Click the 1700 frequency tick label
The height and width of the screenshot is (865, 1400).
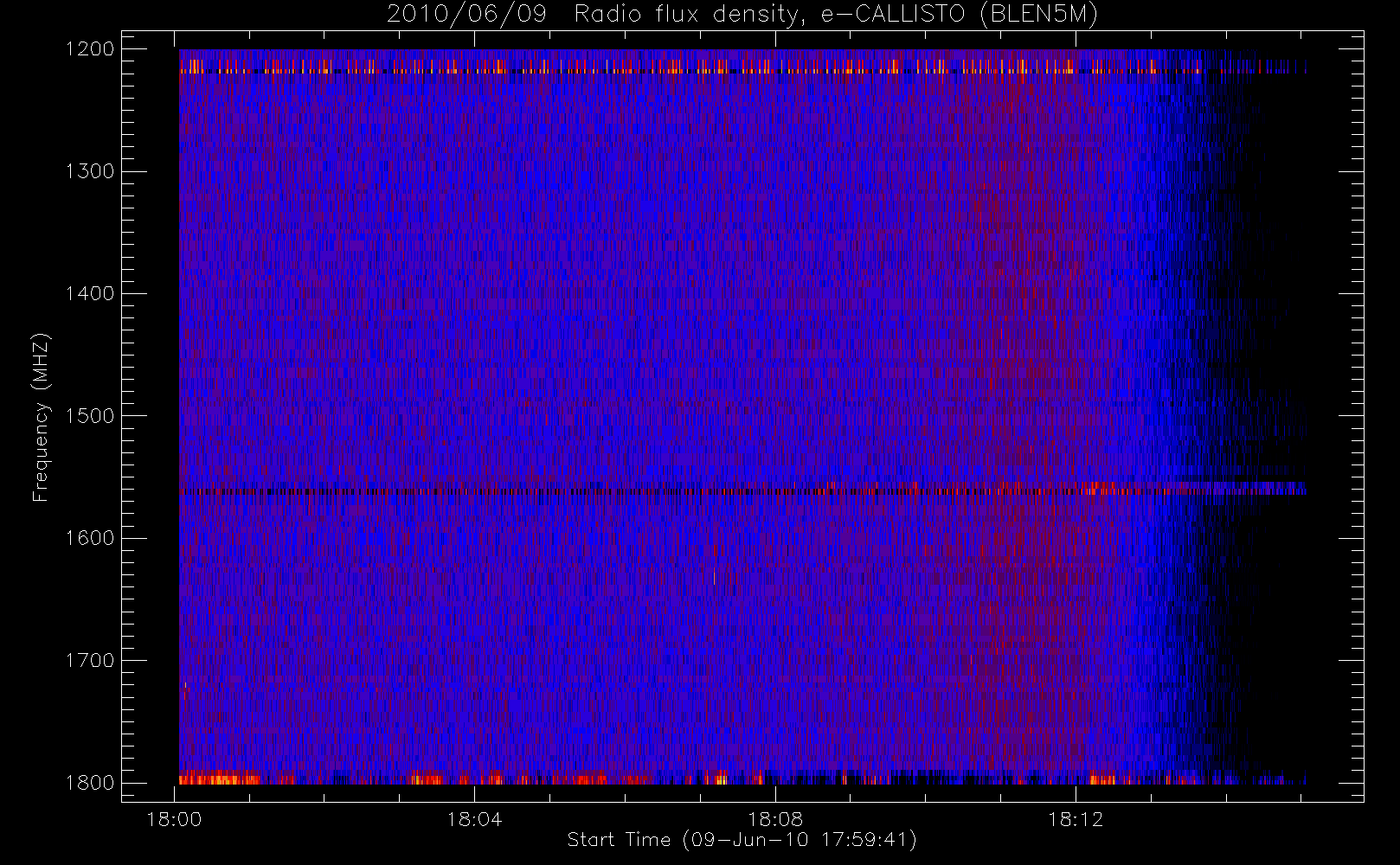click(x=90, y=661)
